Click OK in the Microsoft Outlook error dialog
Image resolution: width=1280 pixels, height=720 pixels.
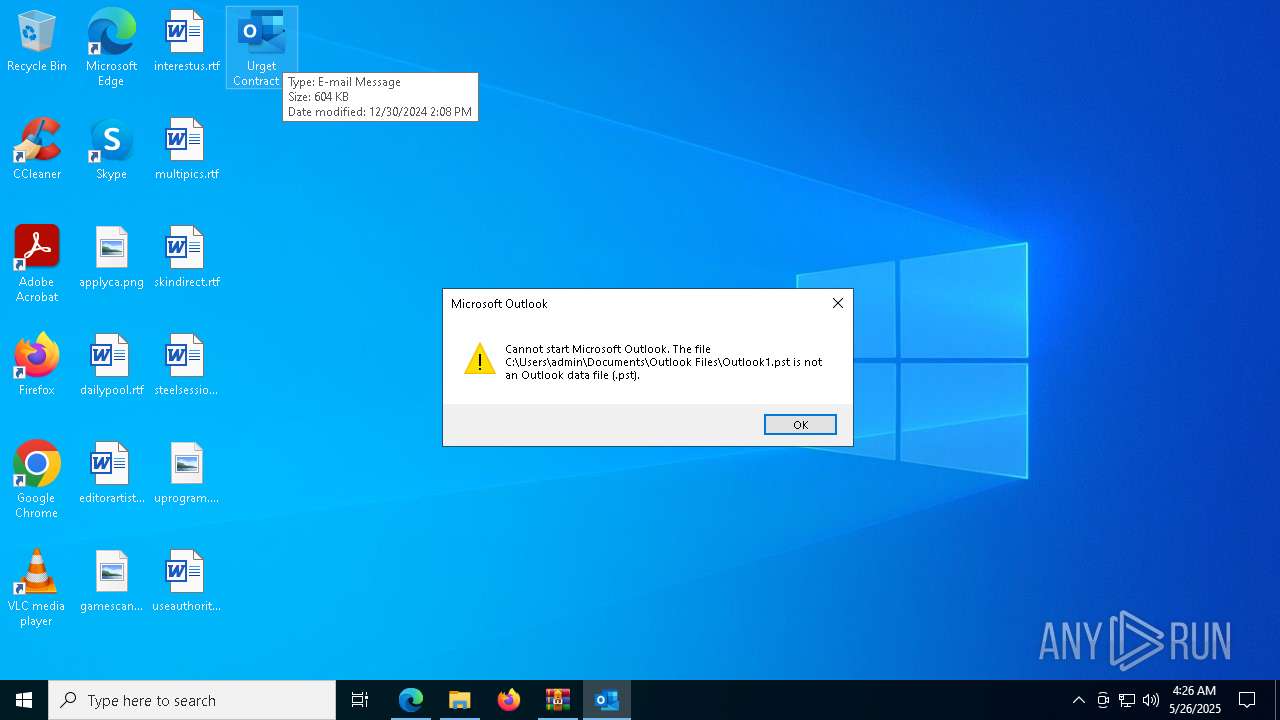tap(800, 425)
